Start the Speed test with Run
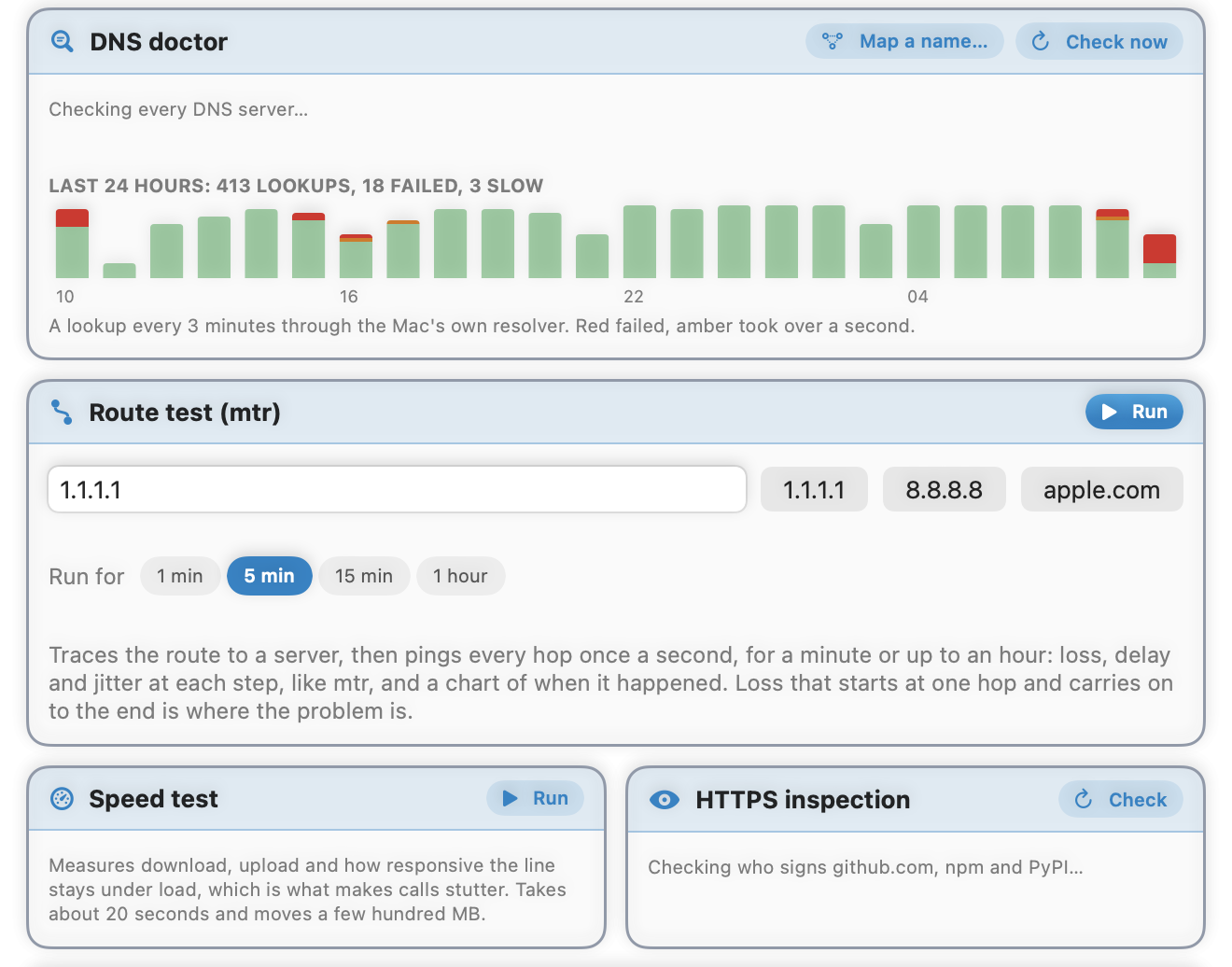 point(535,798)
